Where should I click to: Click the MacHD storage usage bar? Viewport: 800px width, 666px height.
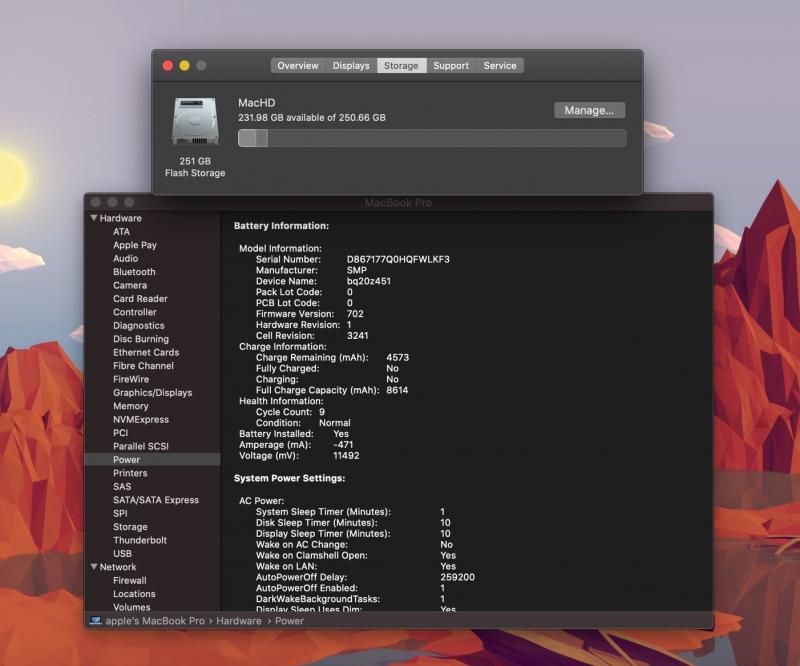[x=432, y=138]
